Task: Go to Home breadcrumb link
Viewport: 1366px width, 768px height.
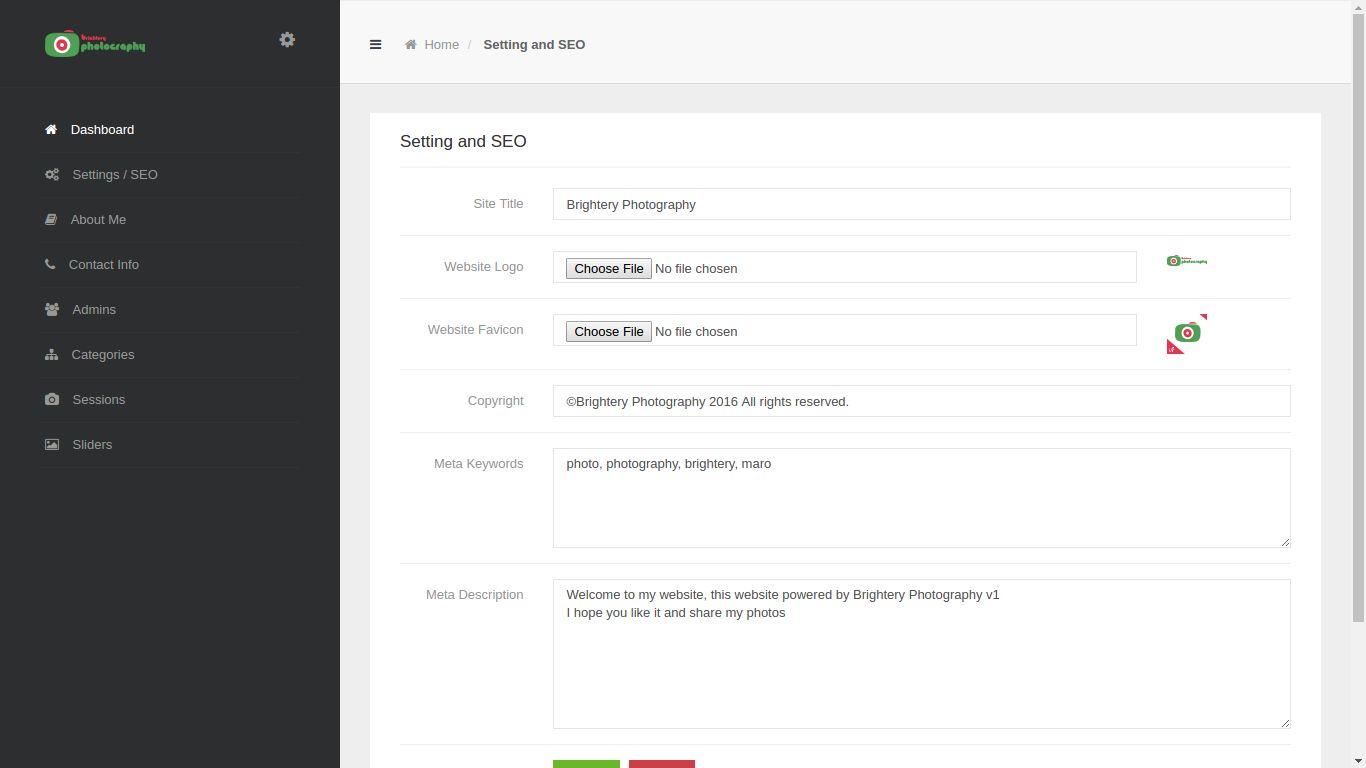Action: click(441, 45)
